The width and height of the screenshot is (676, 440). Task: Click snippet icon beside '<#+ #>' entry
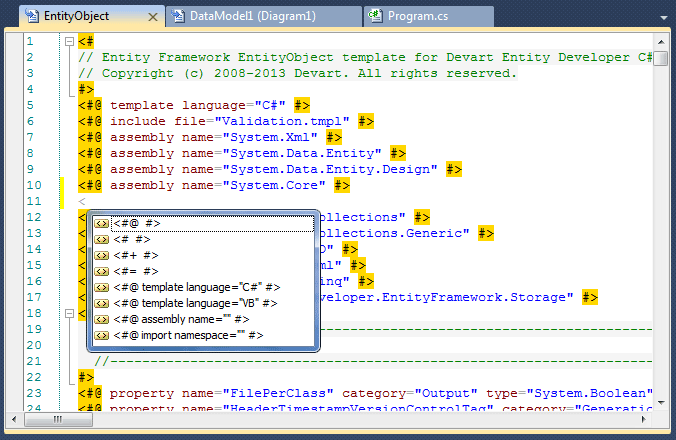pos(102,255)
